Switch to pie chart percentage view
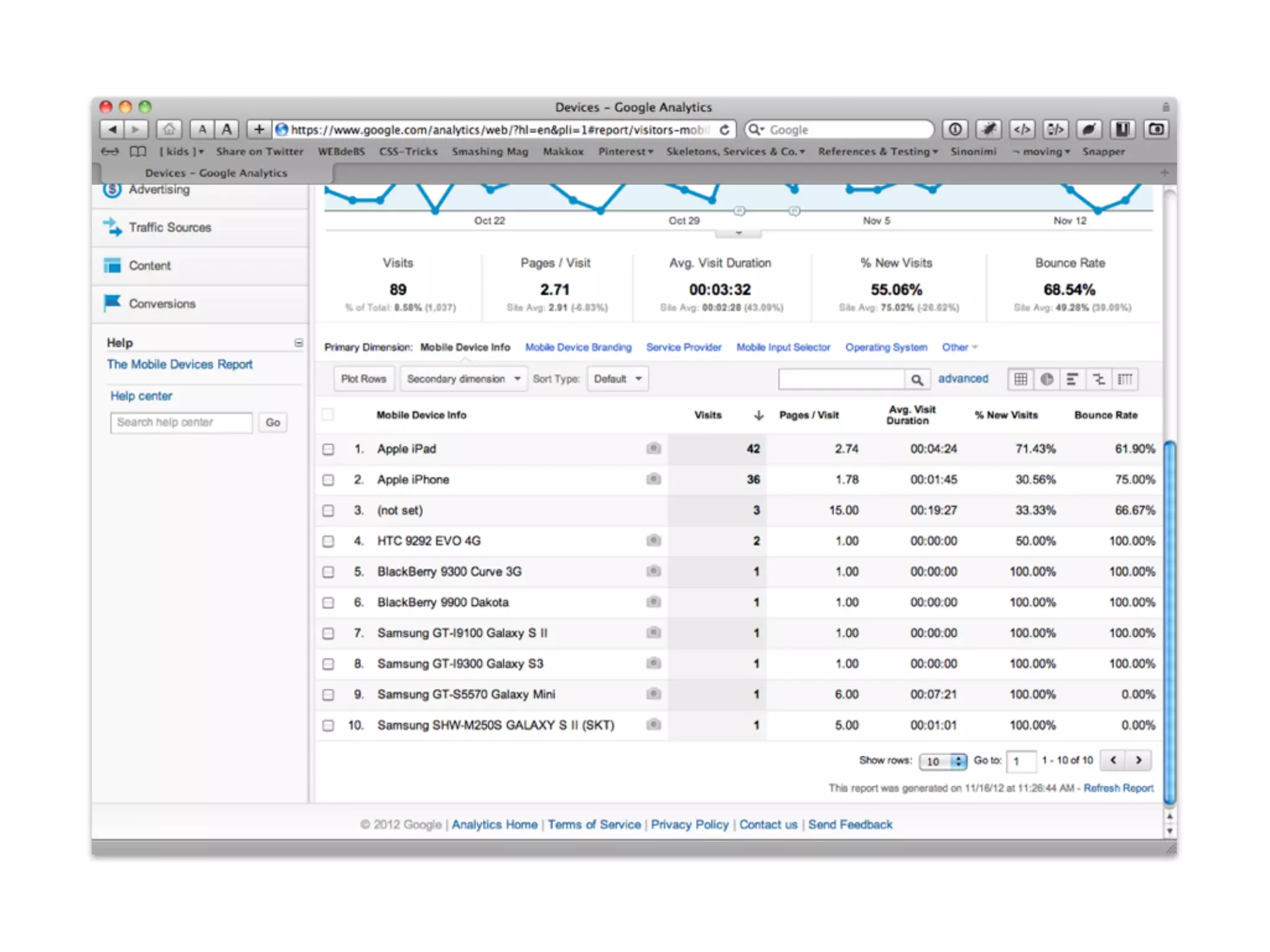The width and height of the screenshot is (1270, 952). coord(1047,379)
